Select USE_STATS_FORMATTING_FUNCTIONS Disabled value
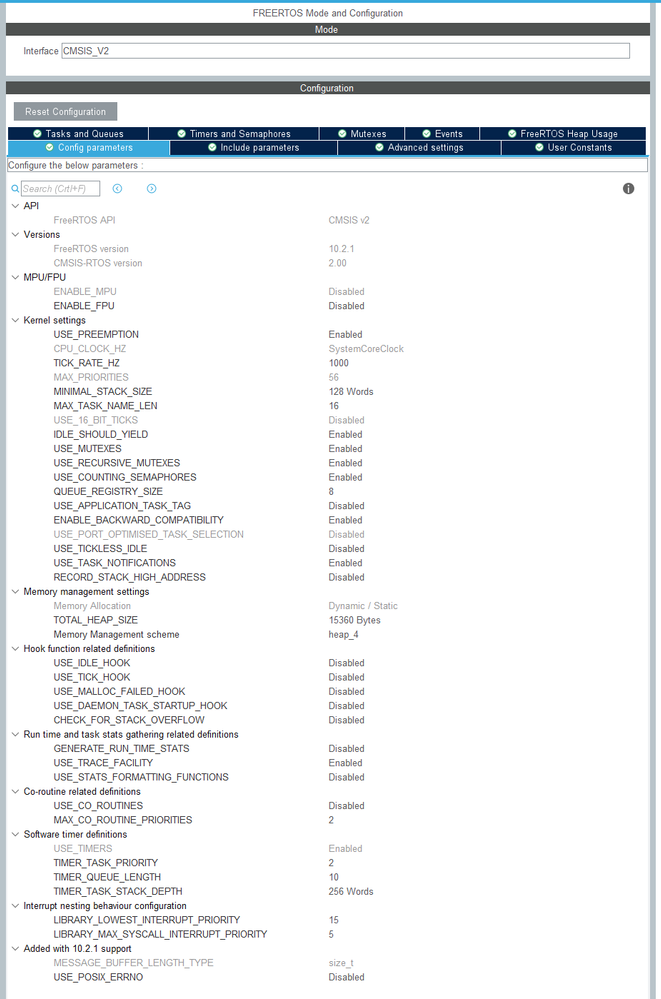Viewport: 661px width, 999px height. pyautogui.click(x=346, y=777)
